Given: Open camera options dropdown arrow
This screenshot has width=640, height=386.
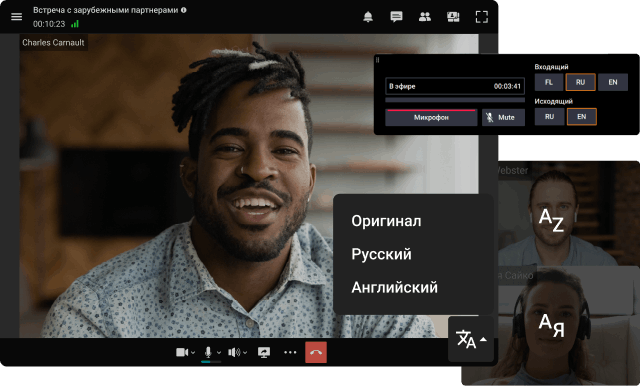Looking at the screenshot, I should [193, 353].
